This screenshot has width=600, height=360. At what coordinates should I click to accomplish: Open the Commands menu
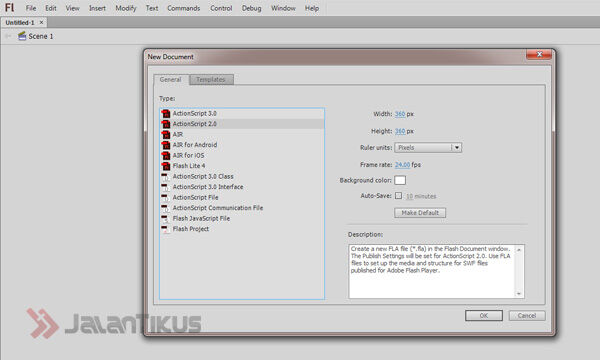coord(184,8)
